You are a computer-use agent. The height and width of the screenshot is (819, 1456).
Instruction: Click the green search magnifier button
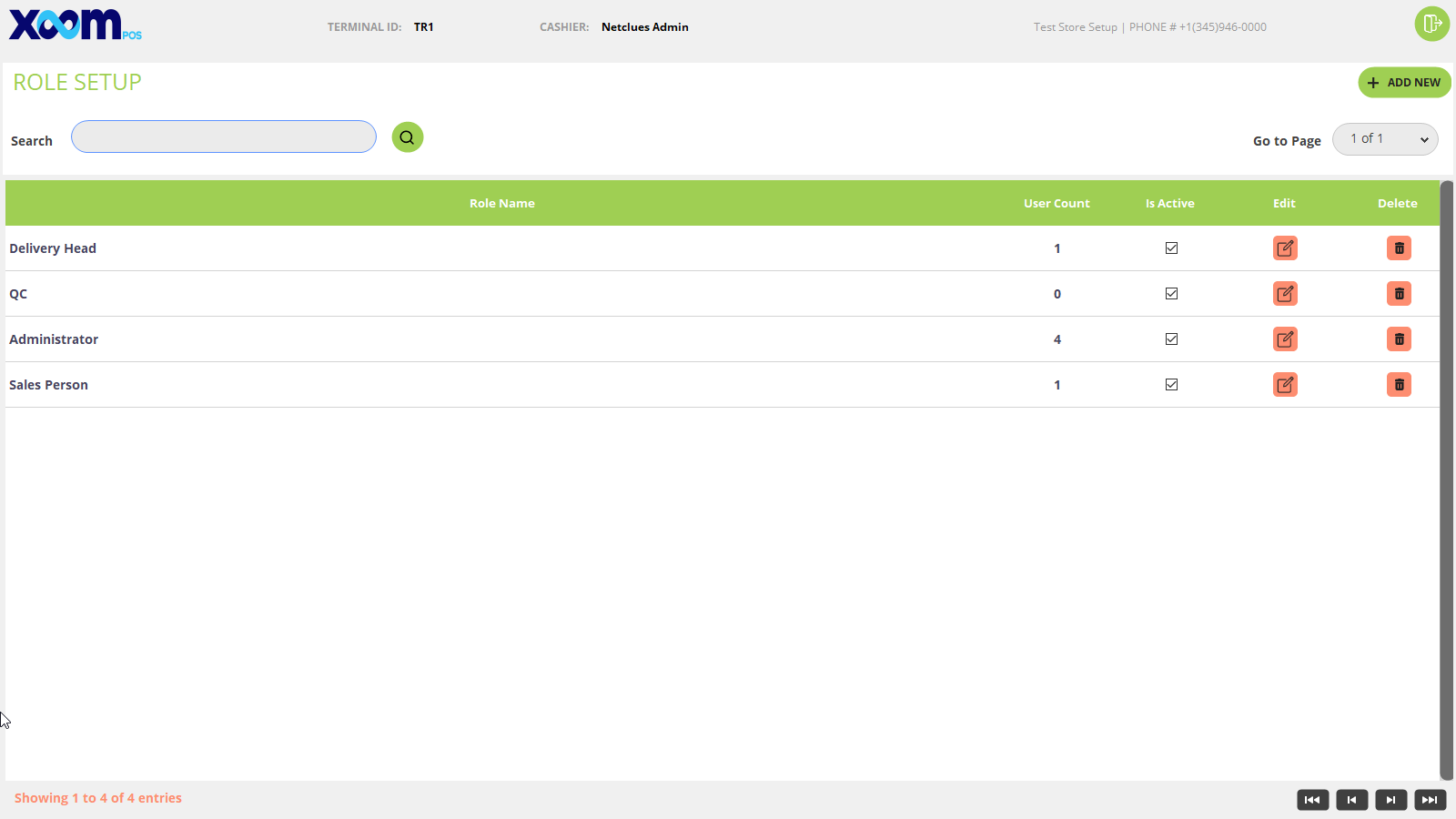[x=407, y=137]
